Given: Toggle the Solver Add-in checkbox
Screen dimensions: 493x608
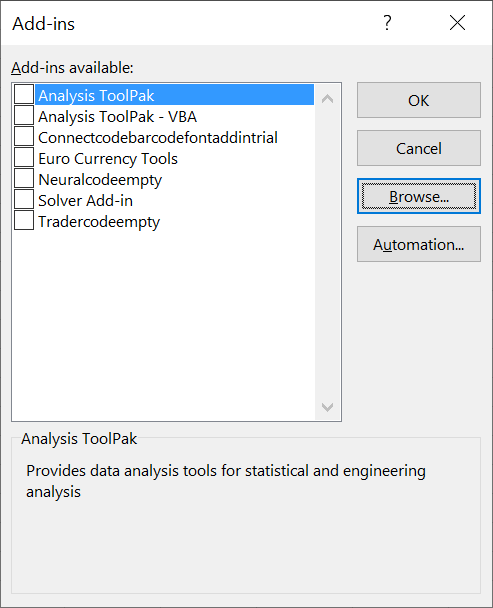Looking at the screenshot, I should (24, 199).
